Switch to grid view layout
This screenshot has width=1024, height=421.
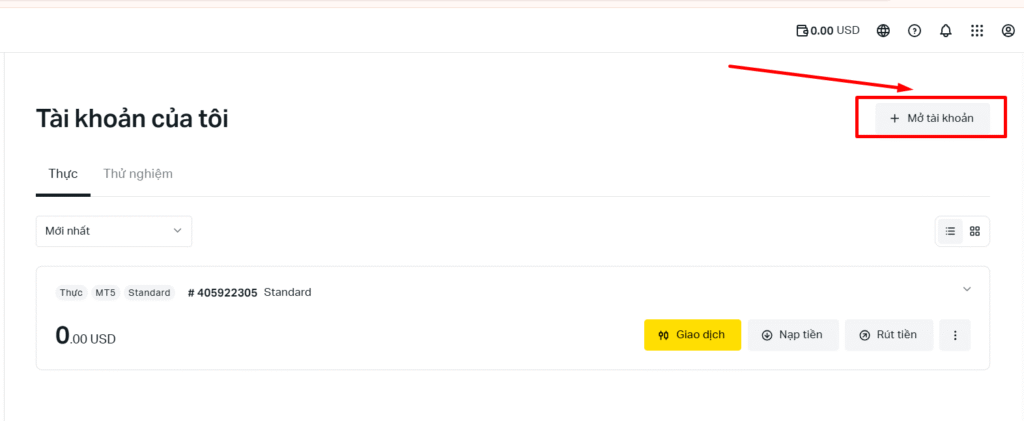(975, 231)
